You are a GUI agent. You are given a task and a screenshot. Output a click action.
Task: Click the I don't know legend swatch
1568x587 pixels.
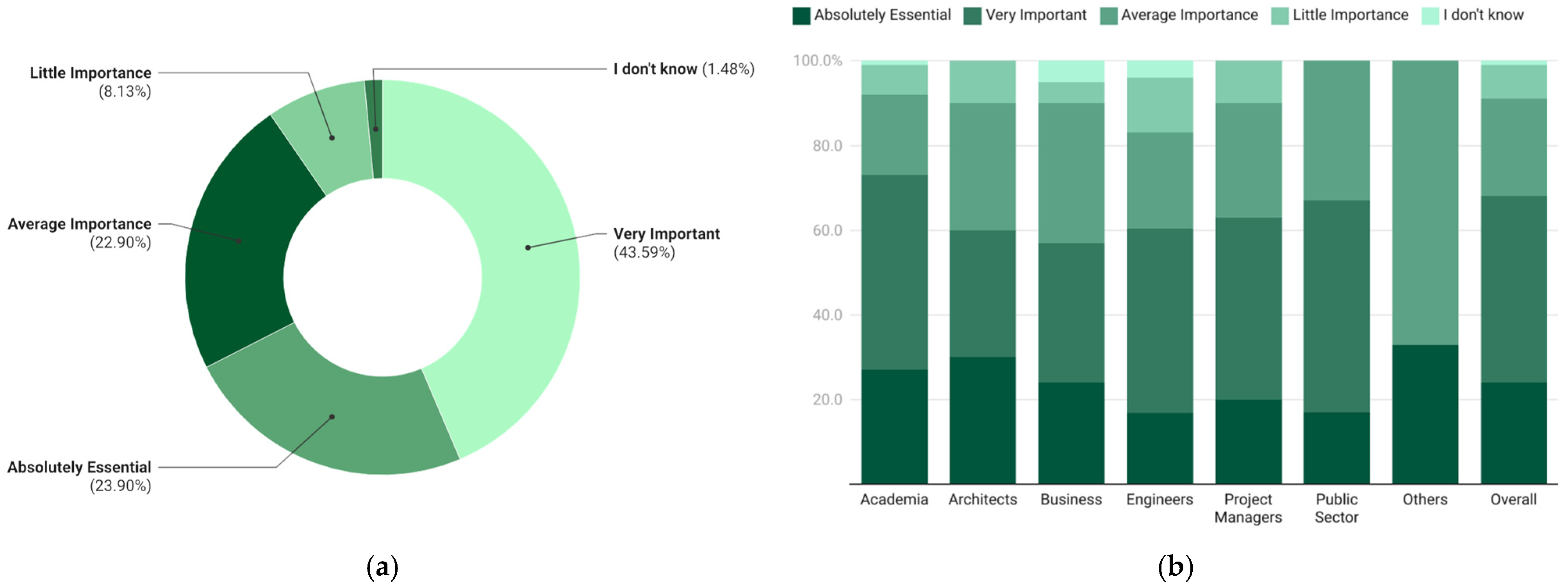click(1430, 16)
